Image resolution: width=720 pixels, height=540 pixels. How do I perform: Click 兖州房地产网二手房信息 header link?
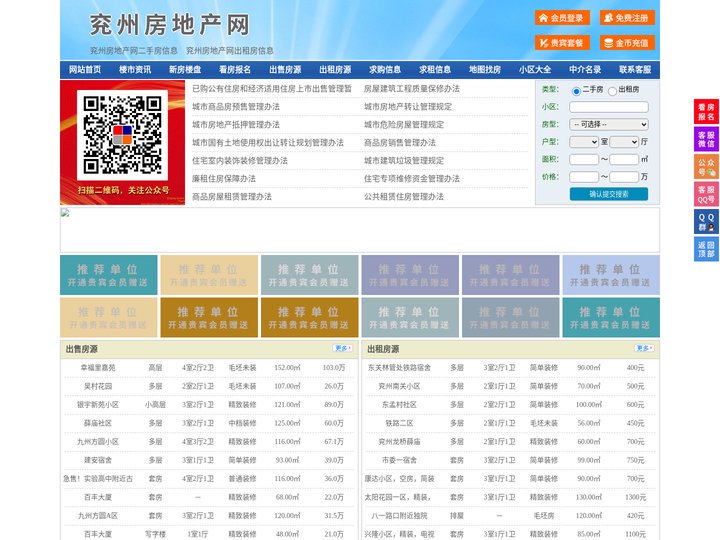tap(134, 51)
